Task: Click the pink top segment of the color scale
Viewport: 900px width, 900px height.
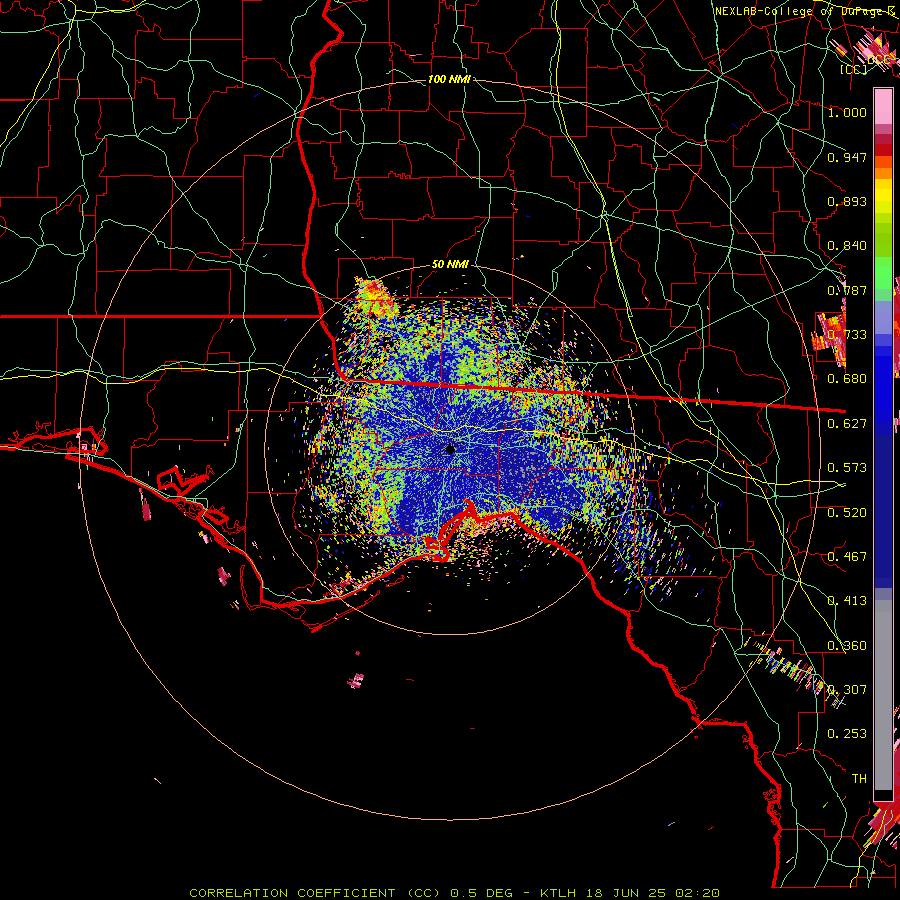Action: tap(883, 107)
